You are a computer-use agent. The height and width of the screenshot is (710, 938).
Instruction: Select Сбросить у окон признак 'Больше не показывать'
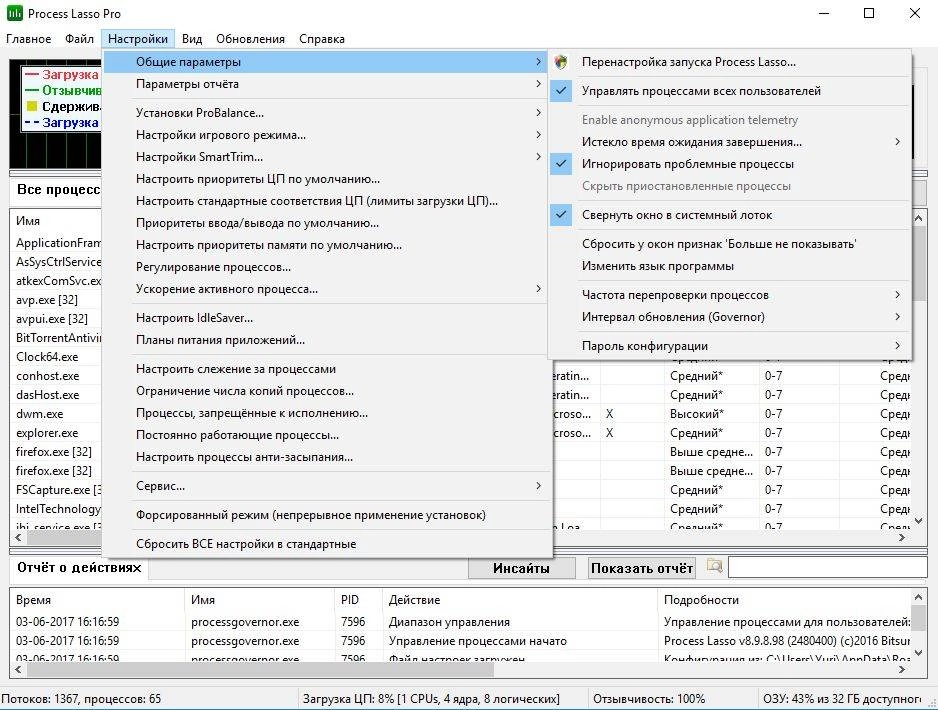point(729,244)
